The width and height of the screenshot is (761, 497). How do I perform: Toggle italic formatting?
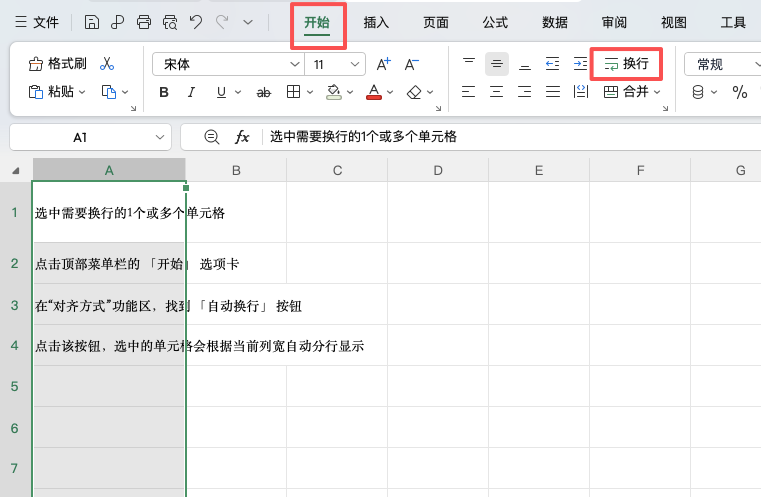[x=192, y=92]
